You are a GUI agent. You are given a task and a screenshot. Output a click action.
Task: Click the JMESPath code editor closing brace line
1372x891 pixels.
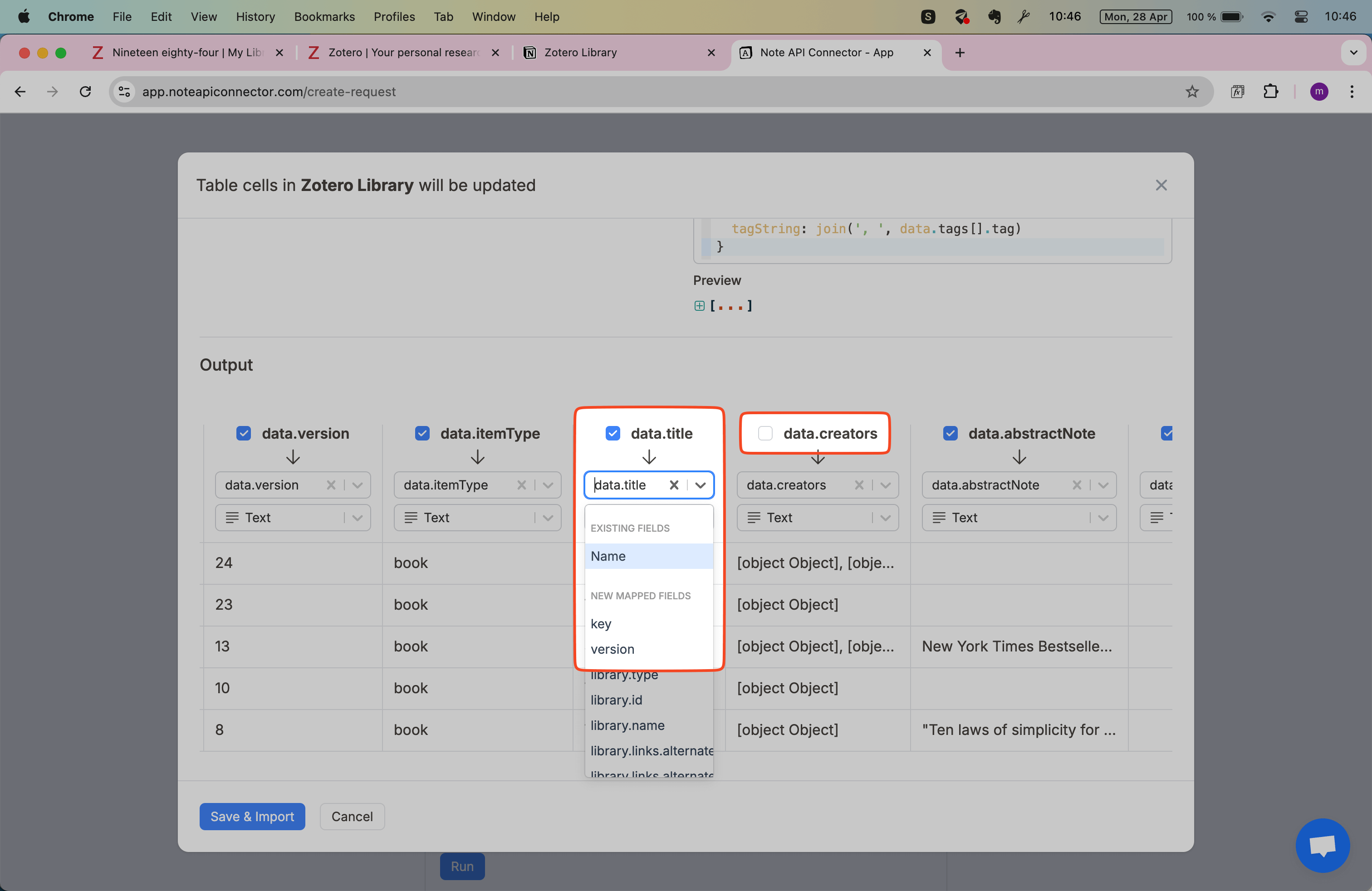932,247
